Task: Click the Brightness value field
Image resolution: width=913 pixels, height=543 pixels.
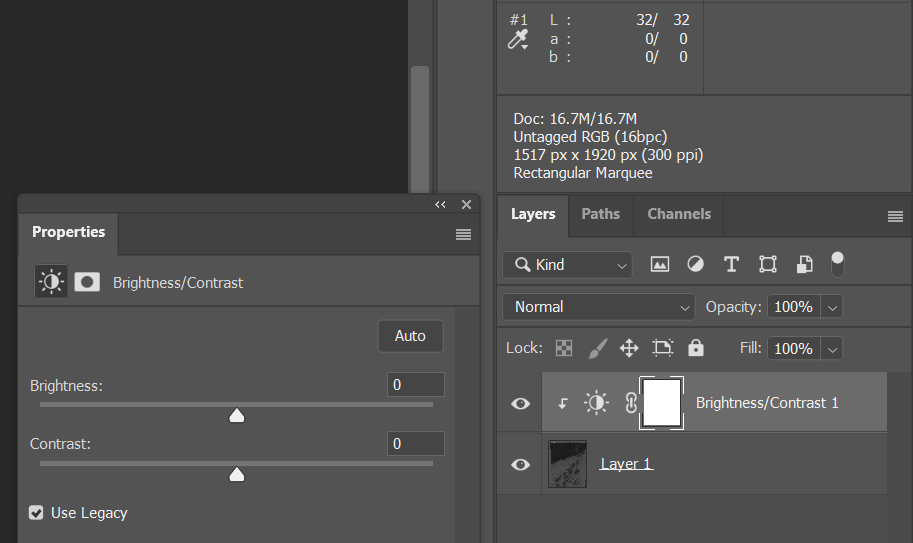Action: pyautogui.click(x=416, y=385)
